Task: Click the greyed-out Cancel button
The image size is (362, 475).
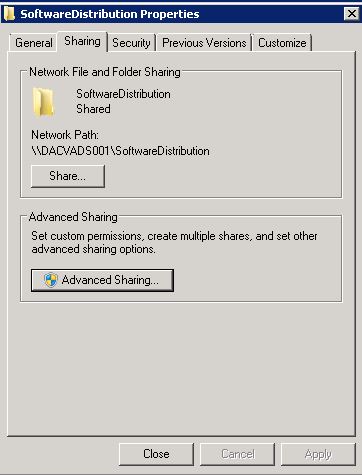Action: 238,454
